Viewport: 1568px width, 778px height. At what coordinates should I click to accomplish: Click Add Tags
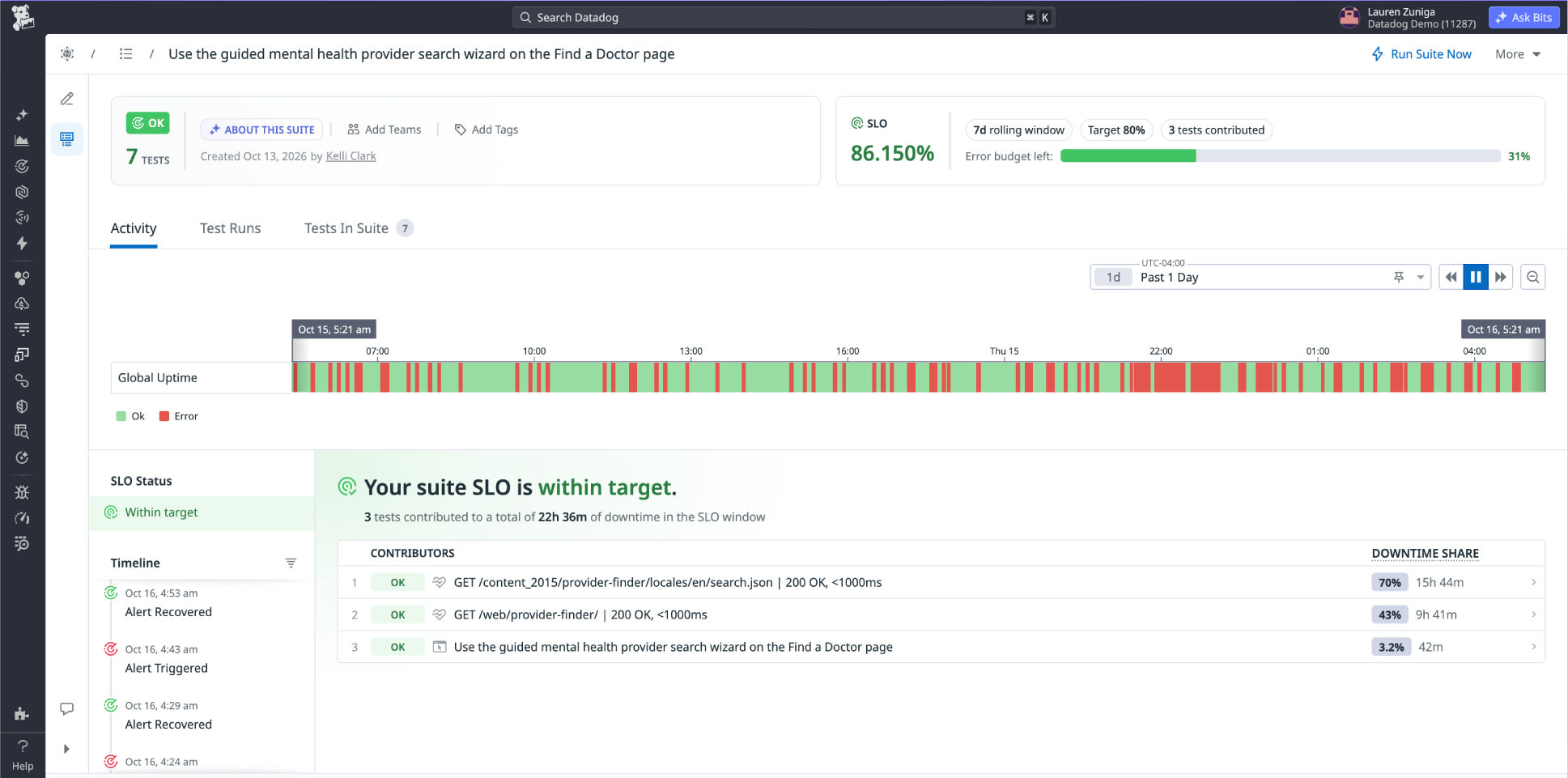487,130
